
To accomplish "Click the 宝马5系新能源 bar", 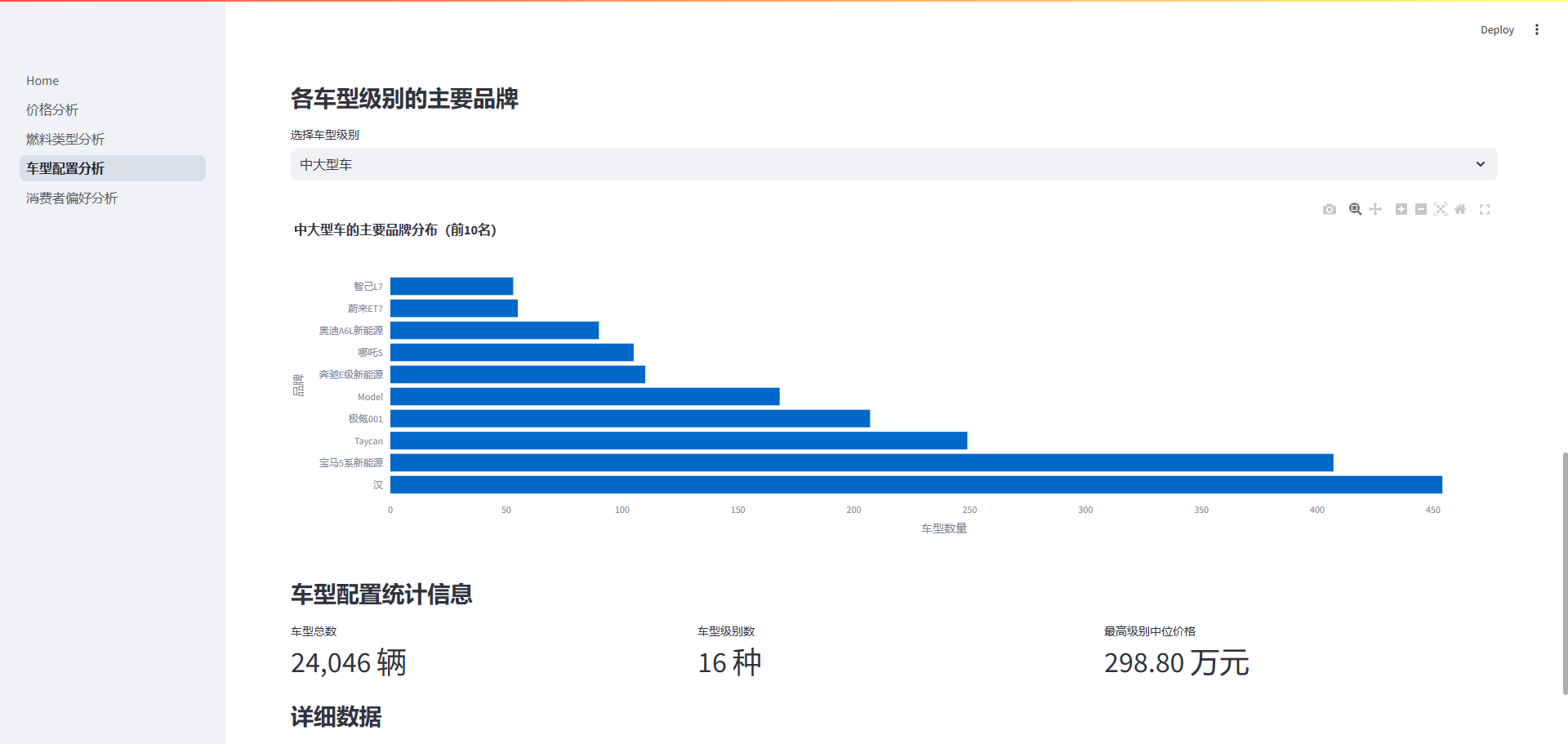I will 862,463.
